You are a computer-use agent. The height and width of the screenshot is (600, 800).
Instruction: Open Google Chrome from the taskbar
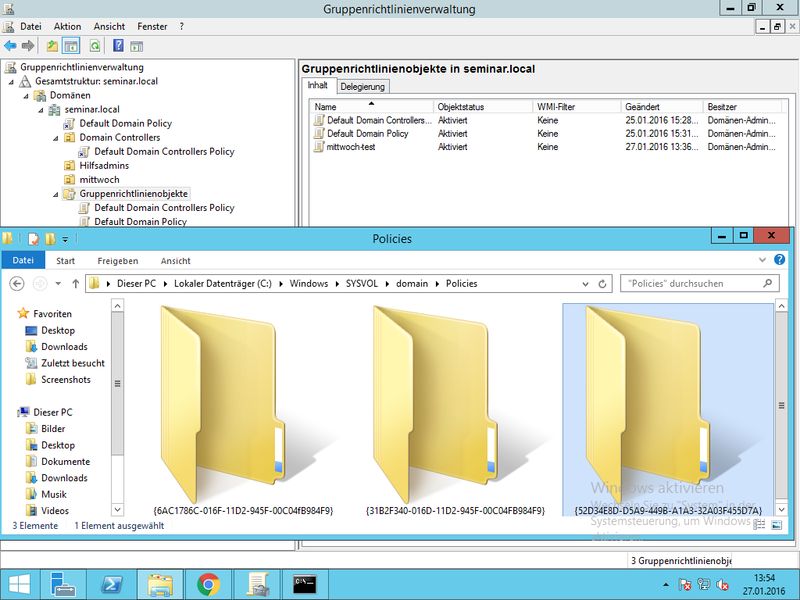tap(208, 583)
